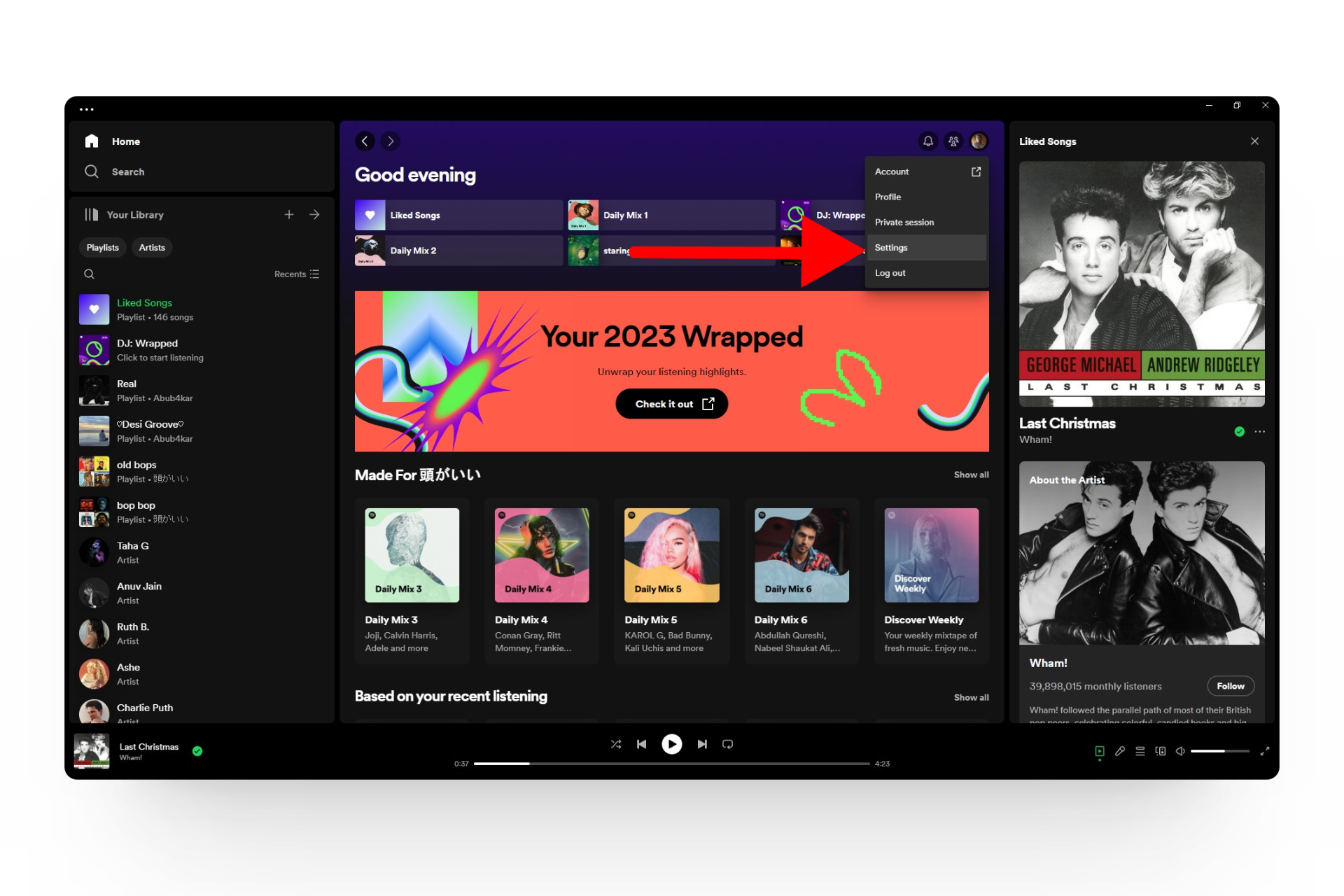The image size is (1344, 896).
Task: Mute volume using the speaker icon
Action: [1180, 751]
